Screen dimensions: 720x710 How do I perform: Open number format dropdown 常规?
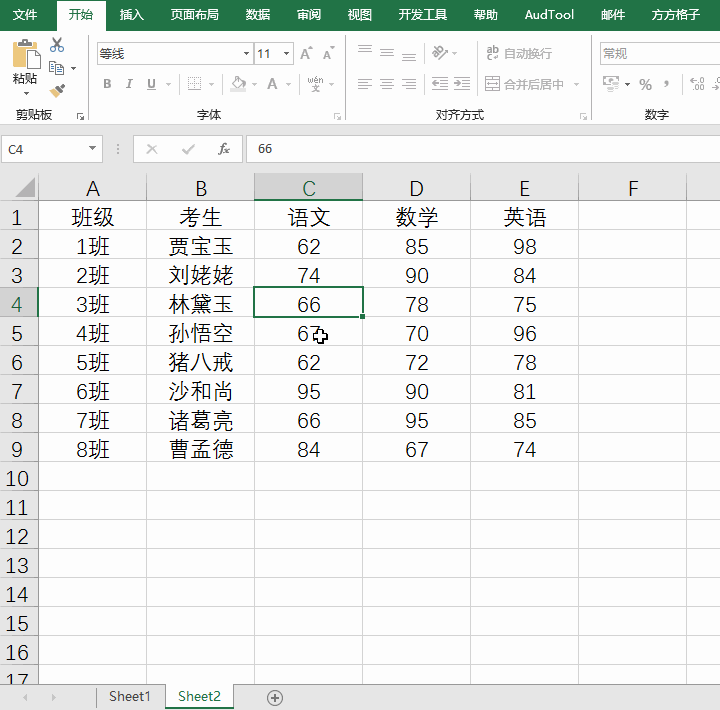pos(660,54)
